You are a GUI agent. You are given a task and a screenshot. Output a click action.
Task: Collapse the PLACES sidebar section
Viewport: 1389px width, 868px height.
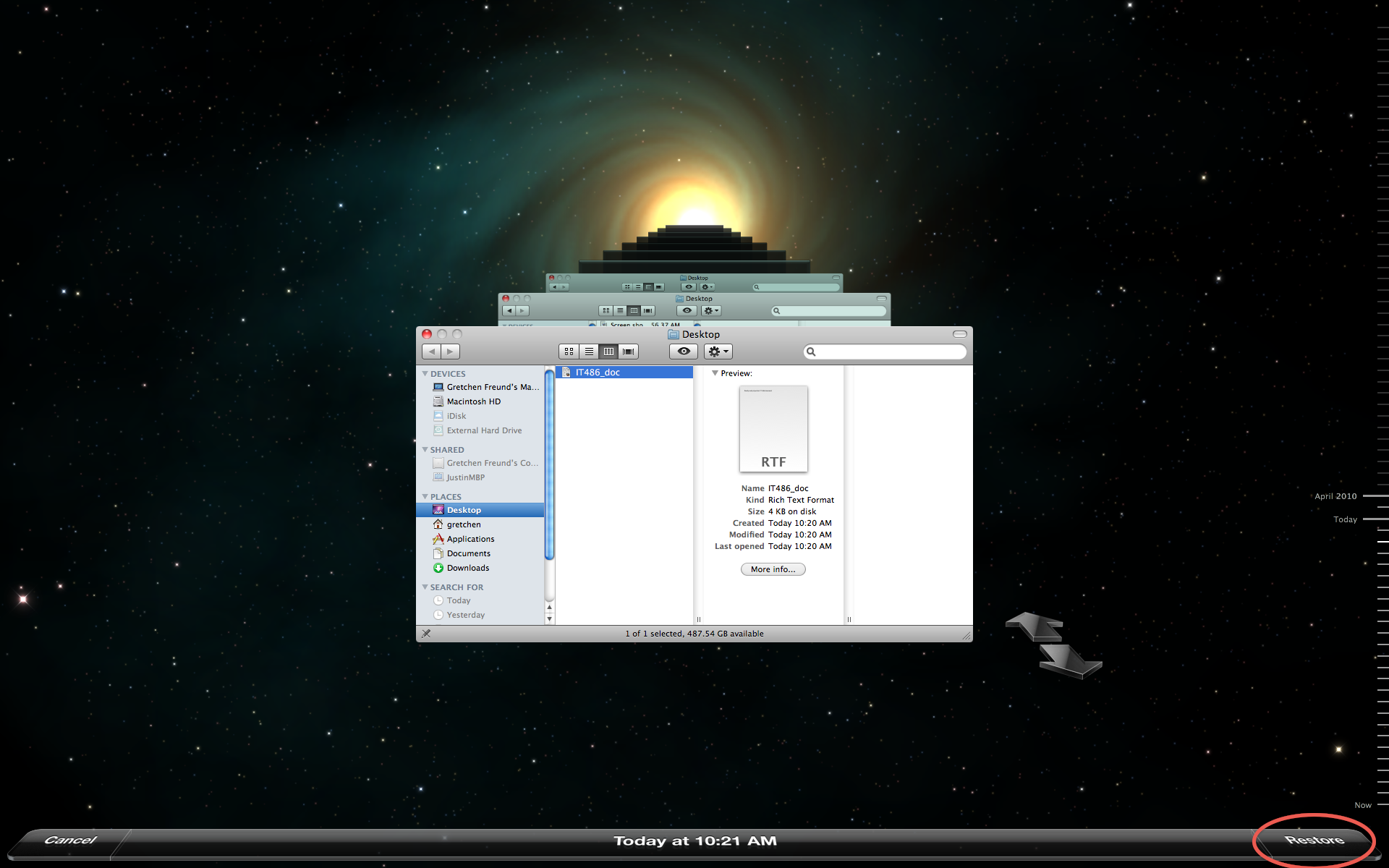point(425,497)
